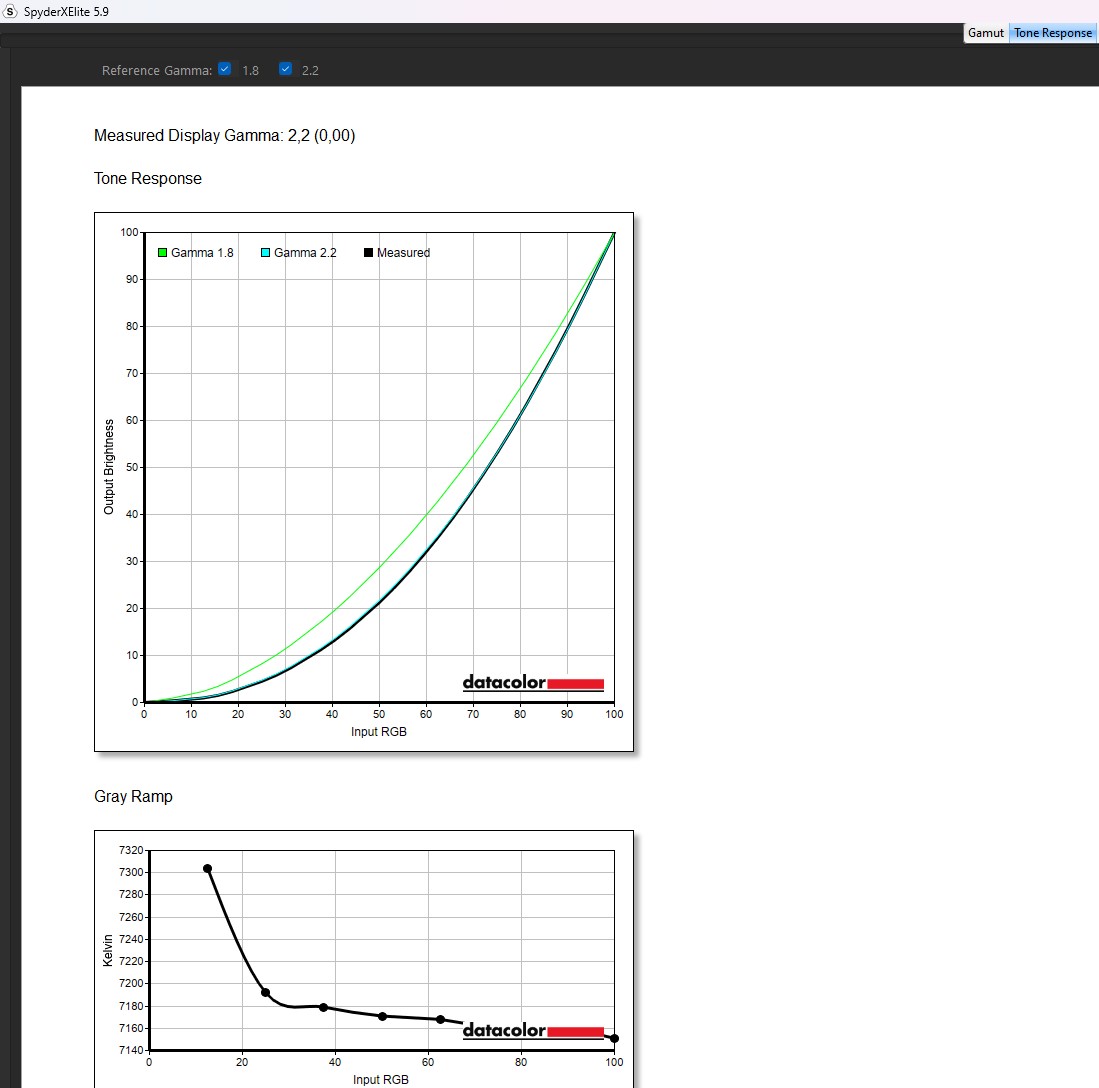Click the Kelvin axis label on Gray Ramp
Image resolution: width=1099 pixels, height=1088 pixels.
click(x=108, y=950)
